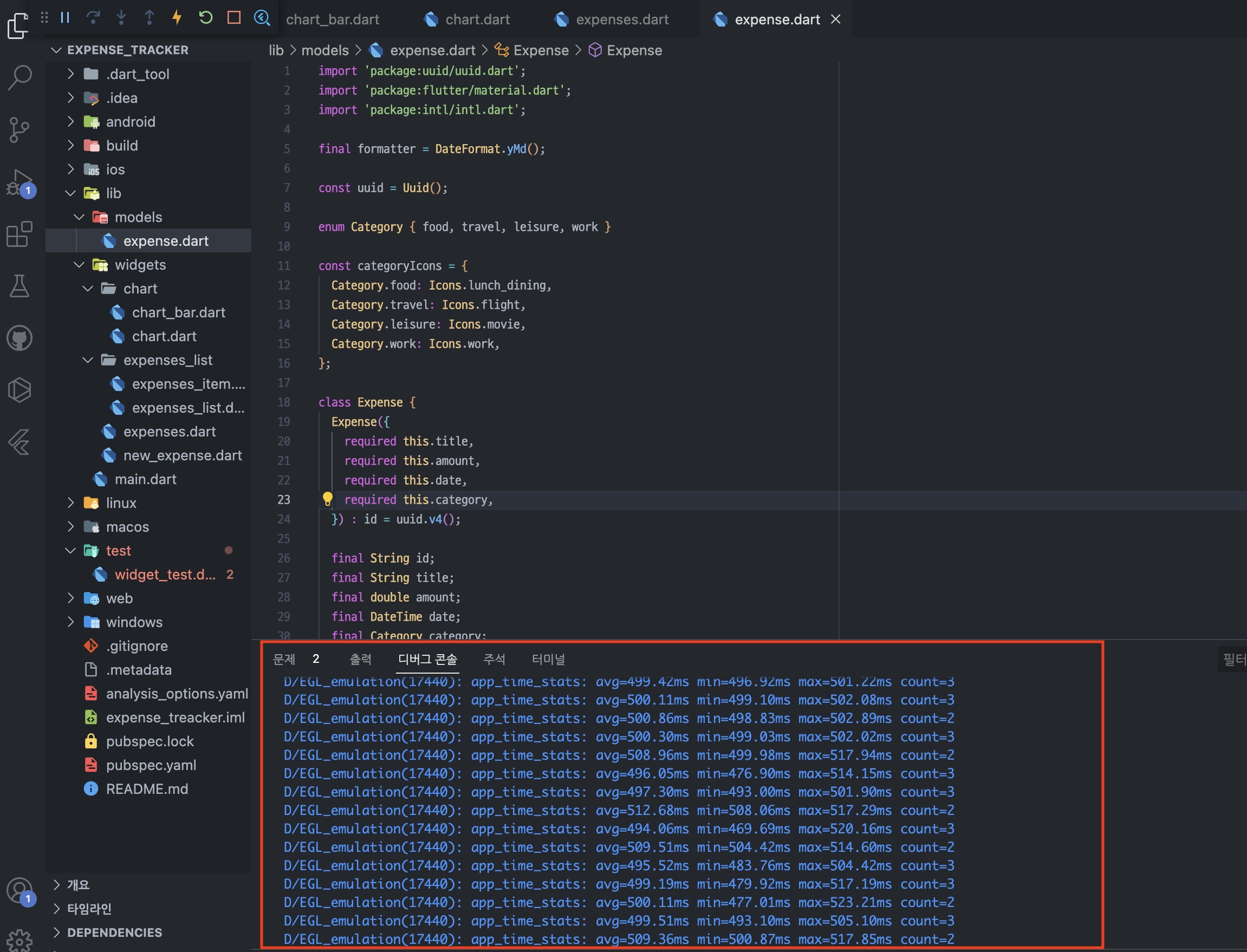Viewport: 1247px width, 952px height.
Task: Open the Extensions view
Action: (20, 233)
